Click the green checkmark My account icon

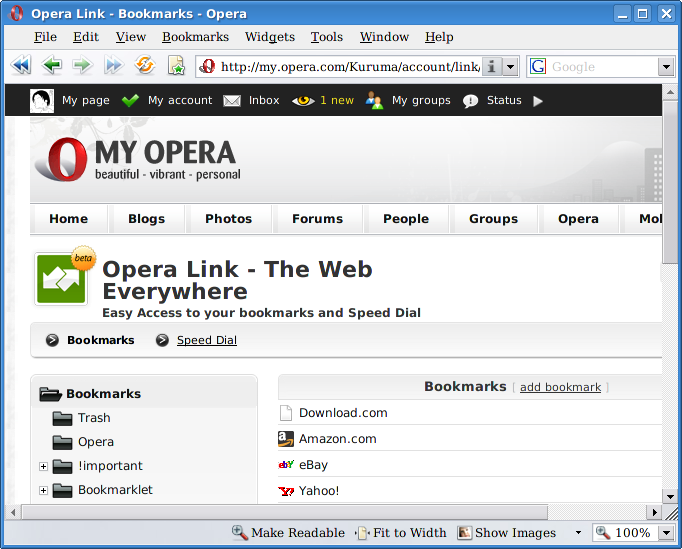pos(130,100)
